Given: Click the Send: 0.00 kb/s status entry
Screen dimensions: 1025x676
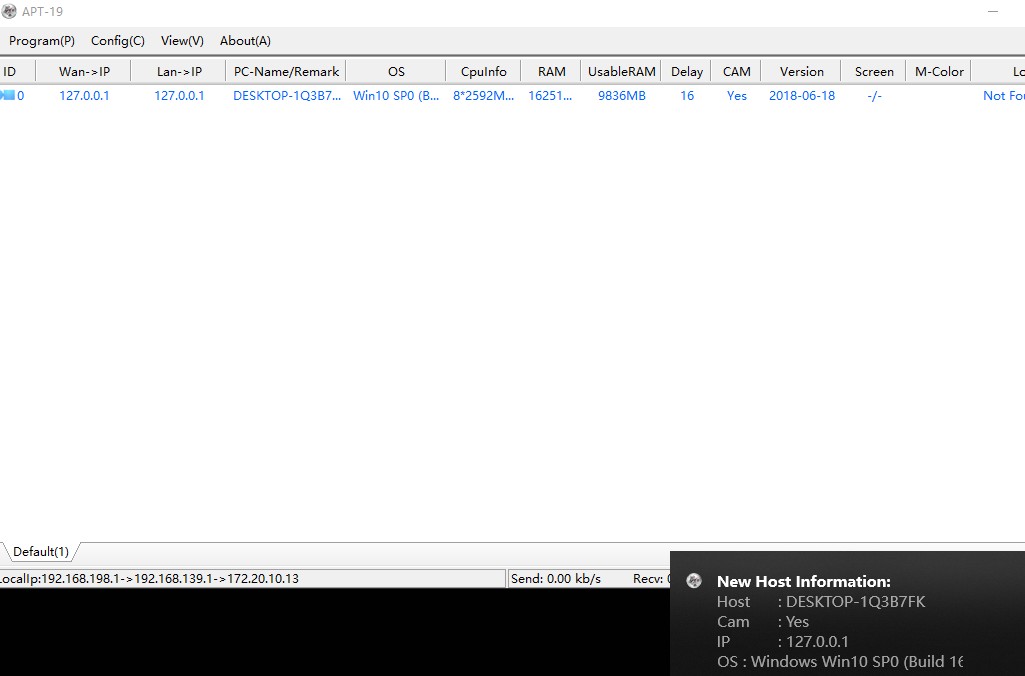Looking at the screenshot, I should pyautogui.click(x=556, y=579).
